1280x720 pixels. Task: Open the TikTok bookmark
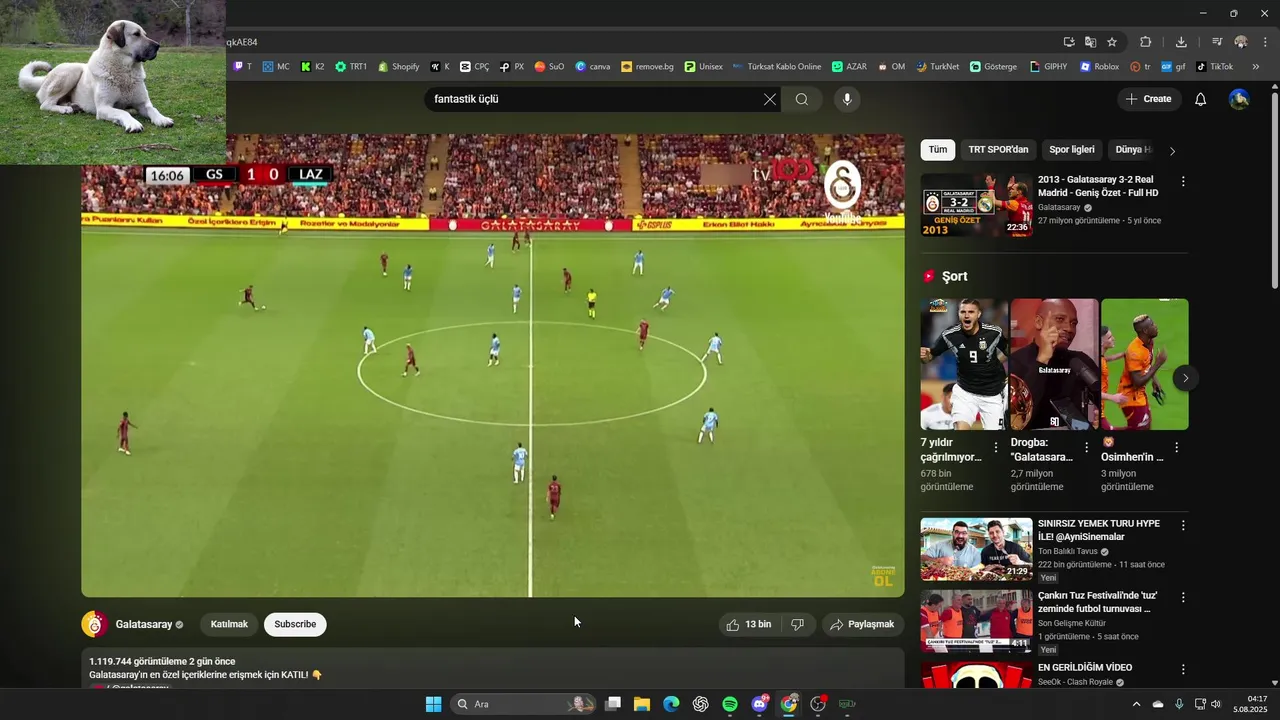tap(1215, 67)
